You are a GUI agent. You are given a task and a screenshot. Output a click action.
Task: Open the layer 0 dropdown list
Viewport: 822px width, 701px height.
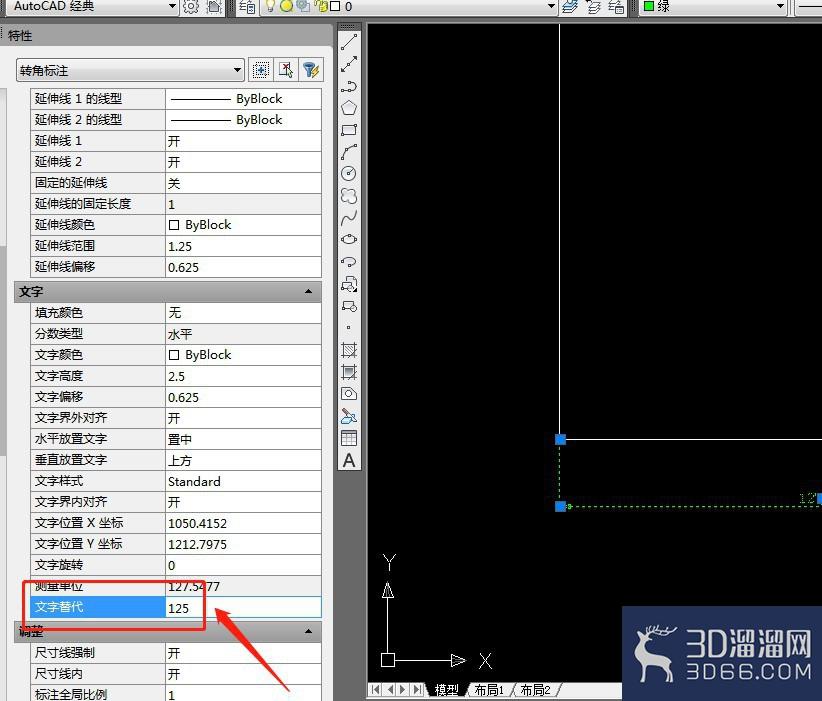click(551, 6)
